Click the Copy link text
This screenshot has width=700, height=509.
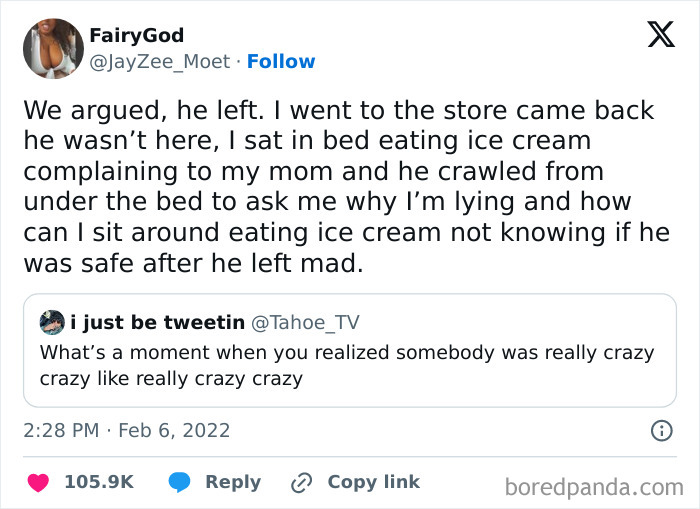coord(374,482)
